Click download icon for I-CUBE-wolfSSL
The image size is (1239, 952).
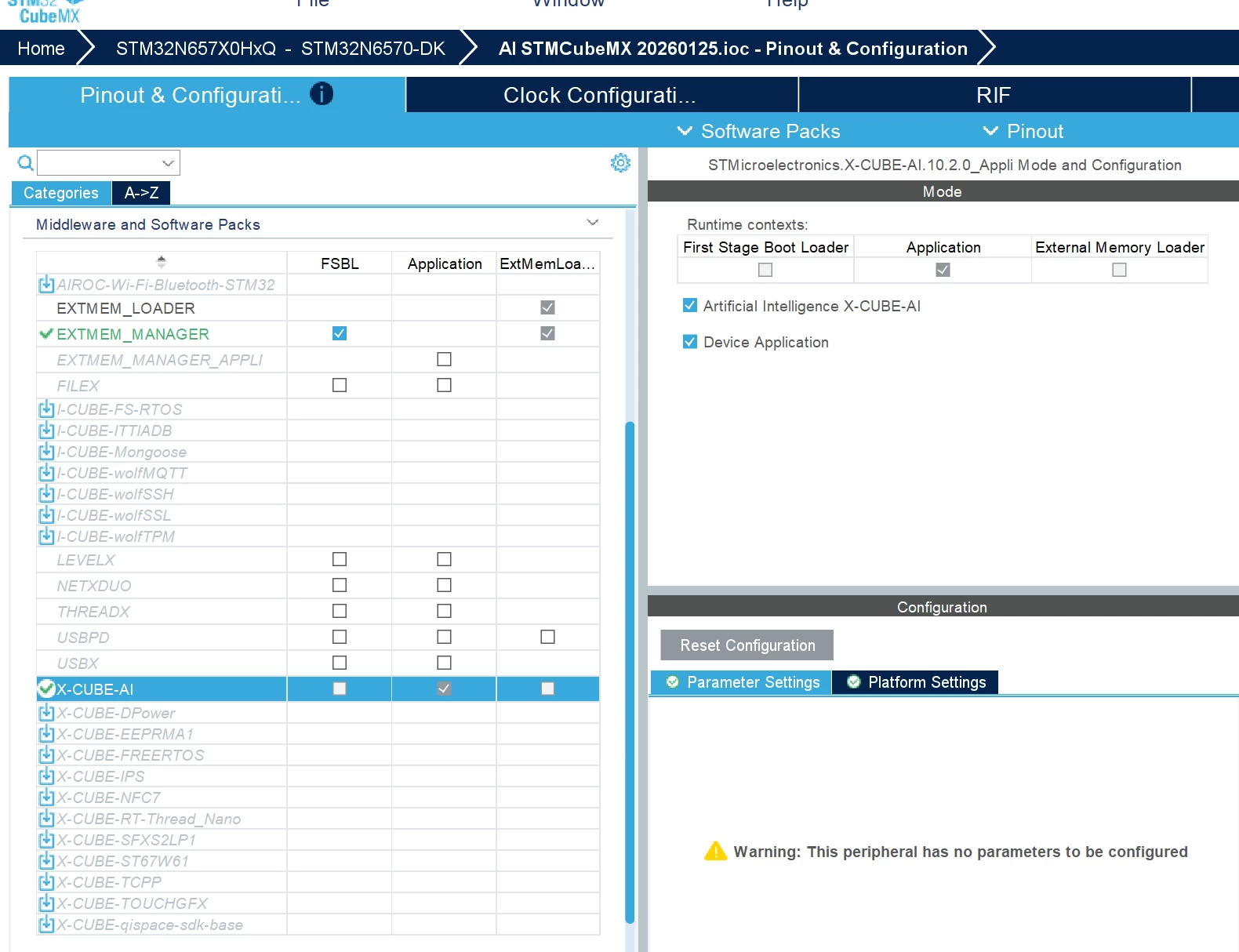[46, 514]
